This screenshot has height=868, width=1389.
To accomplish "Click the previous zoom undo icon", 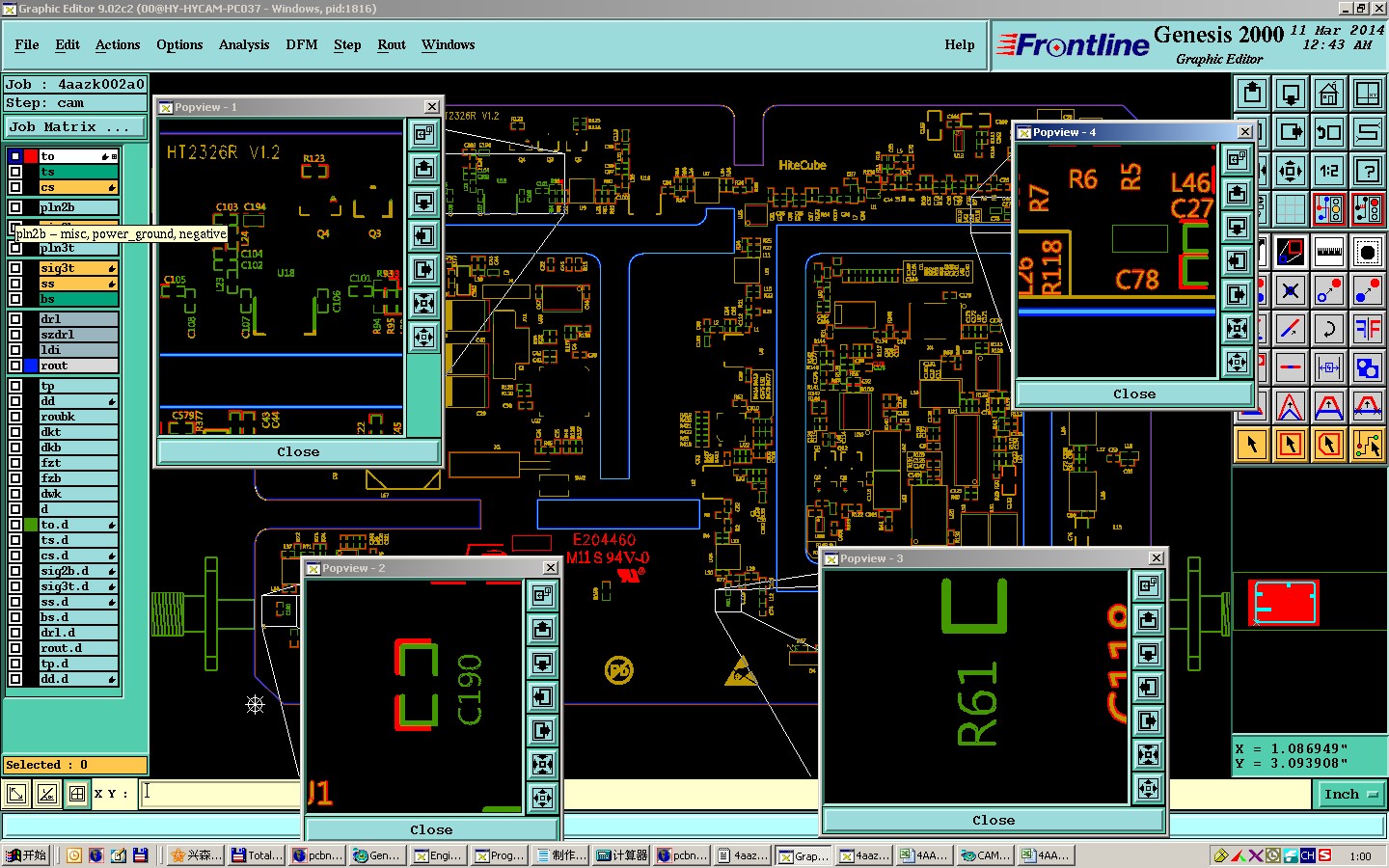I will (1329, 132).
